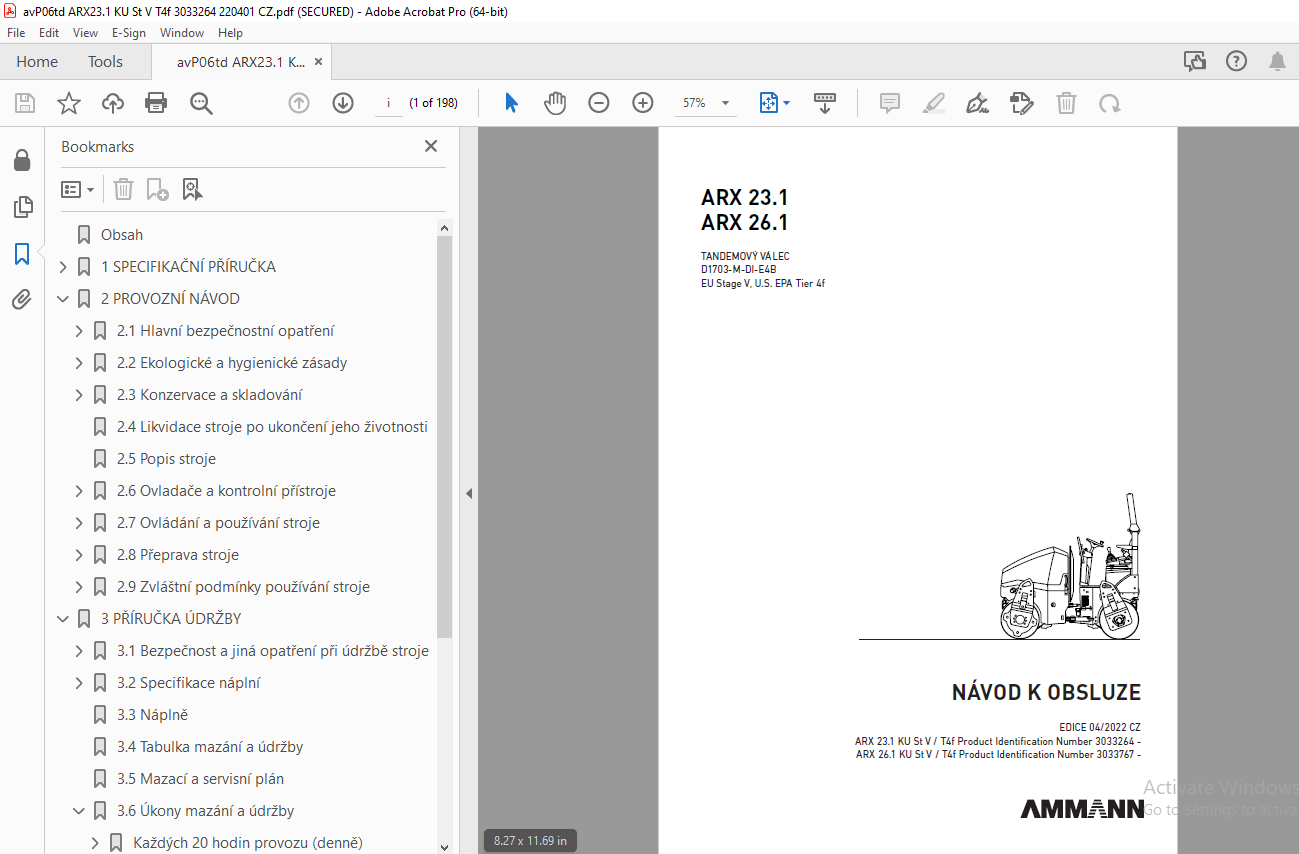The width and height of the screenshot is (1299, 854).
Task: Close the avP06td ARX23.1 document tab
Action: 318,62
